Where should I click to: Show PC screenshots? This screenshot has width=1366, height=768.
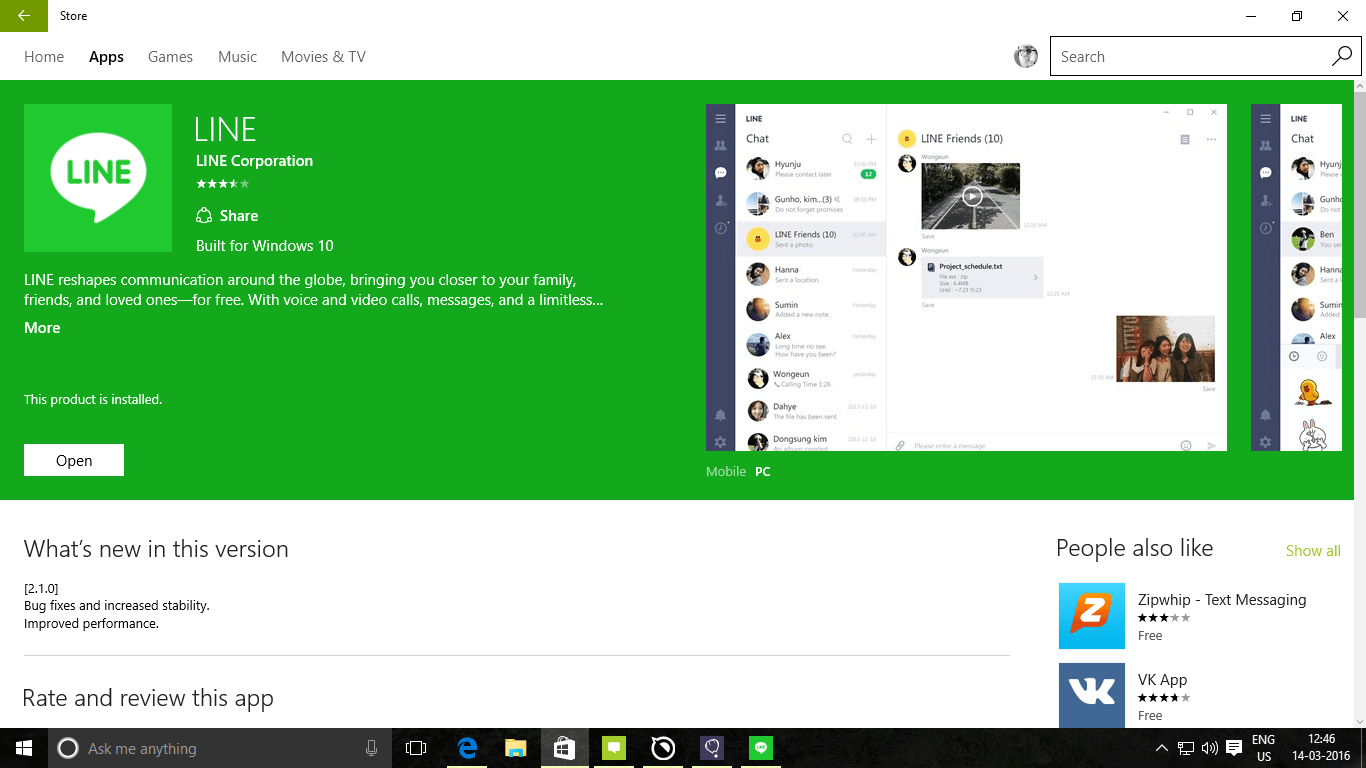(763, 471)
